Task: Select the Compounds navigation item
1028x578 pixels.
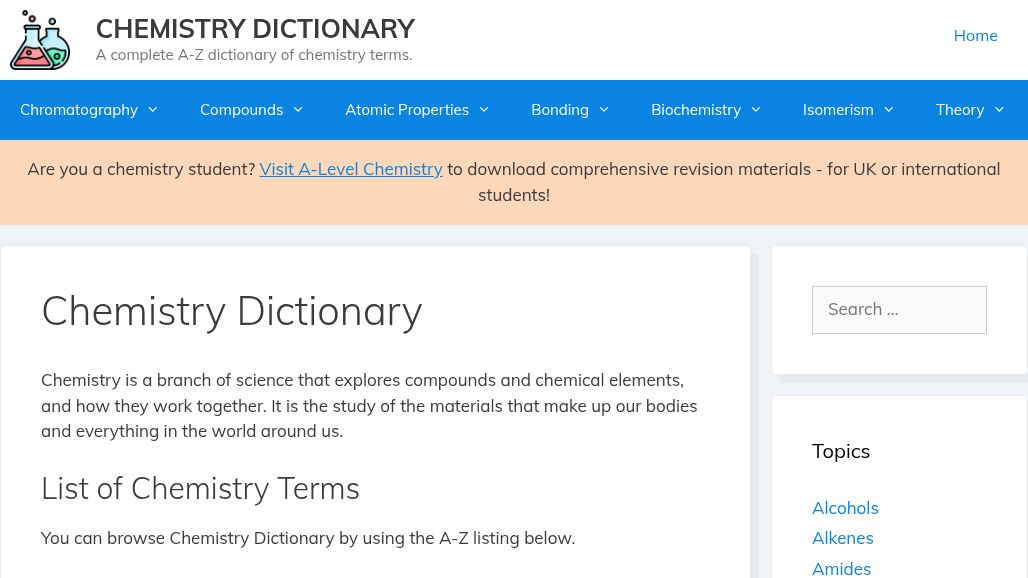Action: point(241,110)
